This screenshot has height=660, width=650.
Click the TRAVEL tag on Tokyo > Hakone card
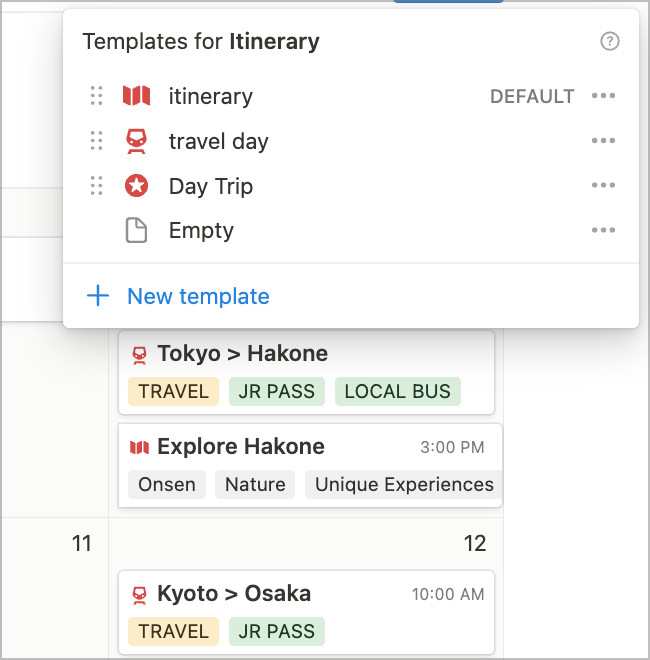tap(173, 391)
